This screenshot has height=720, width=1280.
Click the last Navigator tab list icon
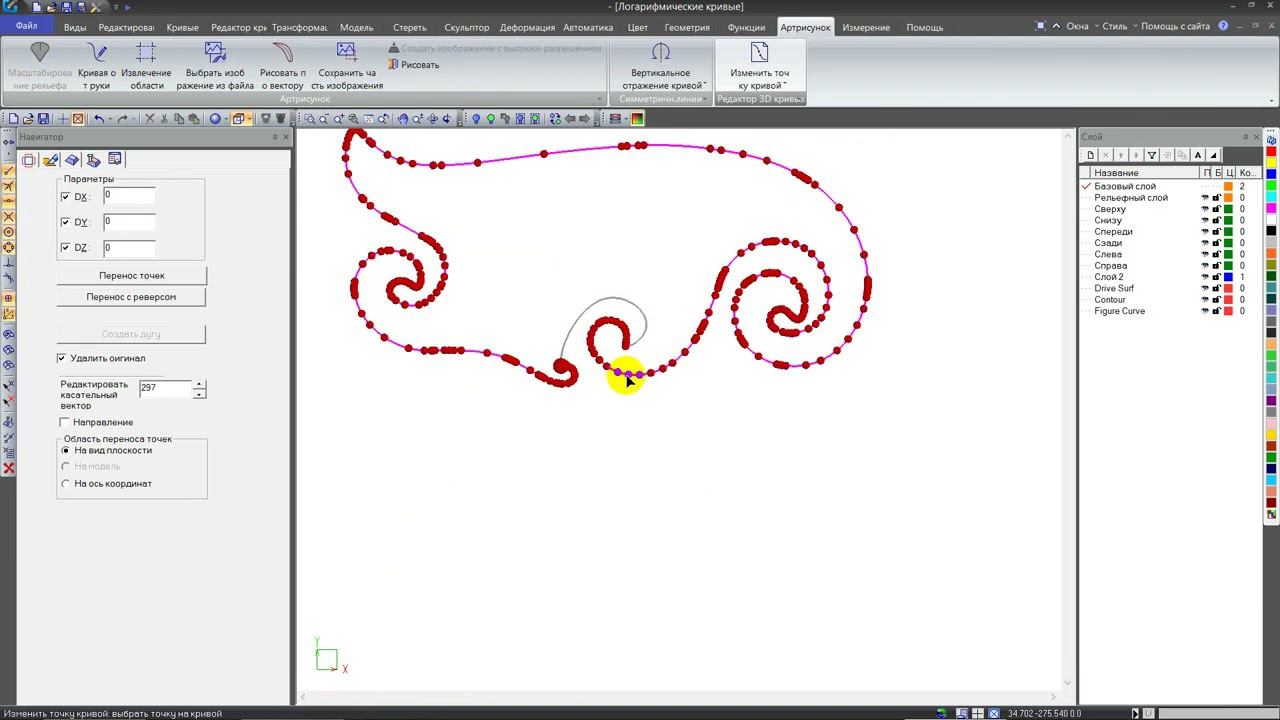coord(115,160)
